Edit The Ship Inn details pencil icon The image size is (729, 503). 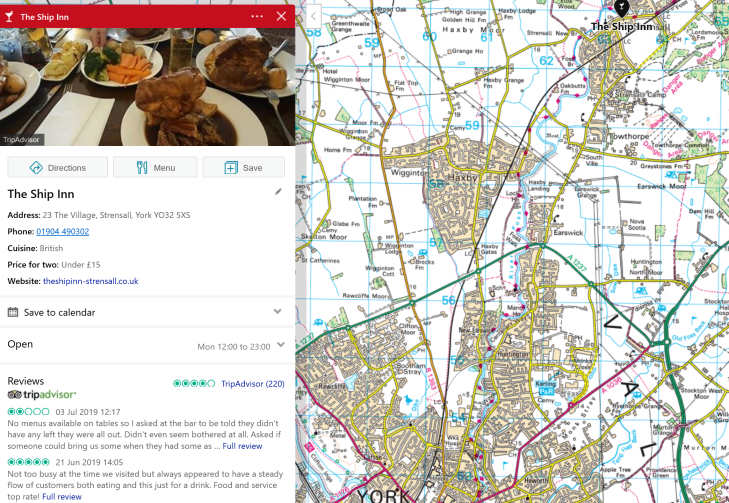278,192
